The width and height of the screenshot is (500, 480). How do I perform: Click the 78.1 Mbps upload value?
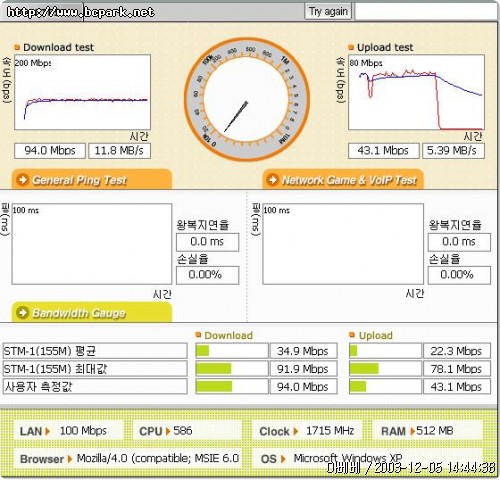point(457,369)
